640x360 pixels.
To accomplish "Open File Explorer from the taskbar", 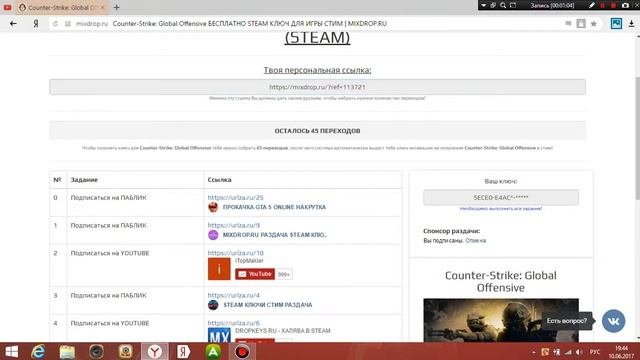I will [67, 351].
